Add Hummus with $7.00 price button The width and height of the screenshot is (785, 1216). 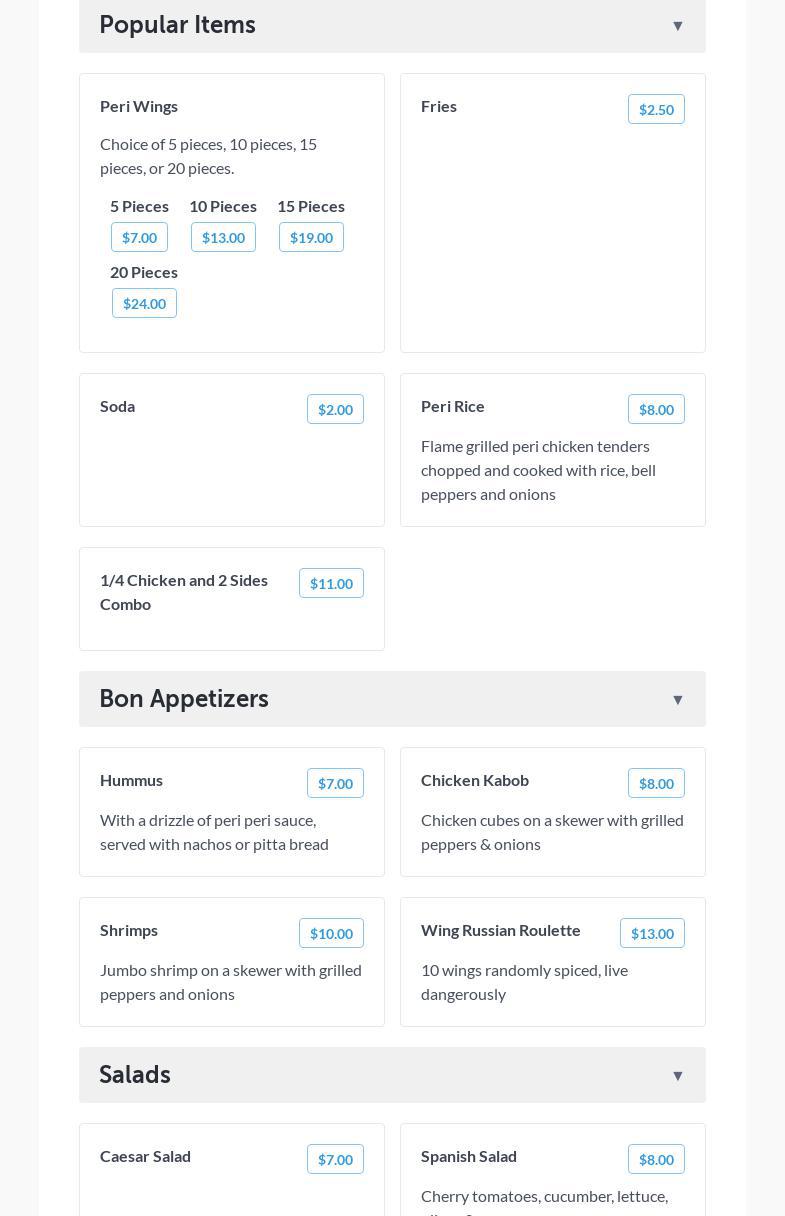[x=335, y=784]
